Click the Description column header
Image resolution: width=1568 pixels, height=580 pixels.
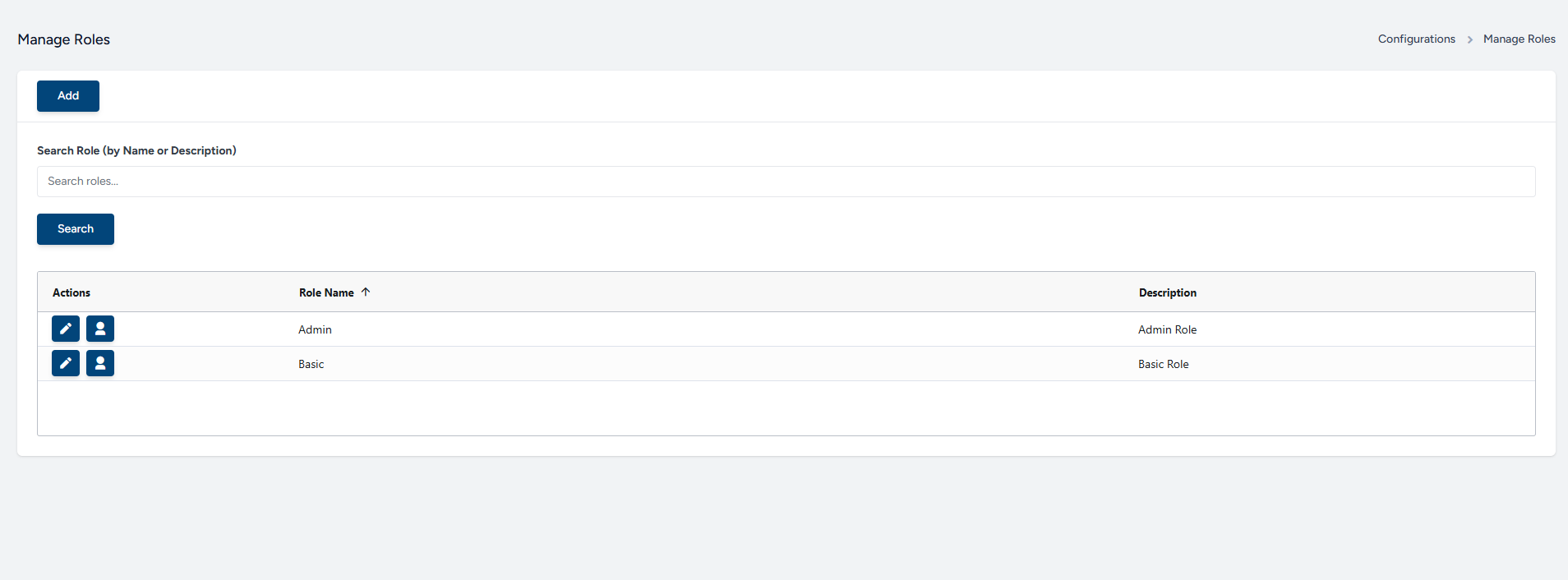[1167, 292]
